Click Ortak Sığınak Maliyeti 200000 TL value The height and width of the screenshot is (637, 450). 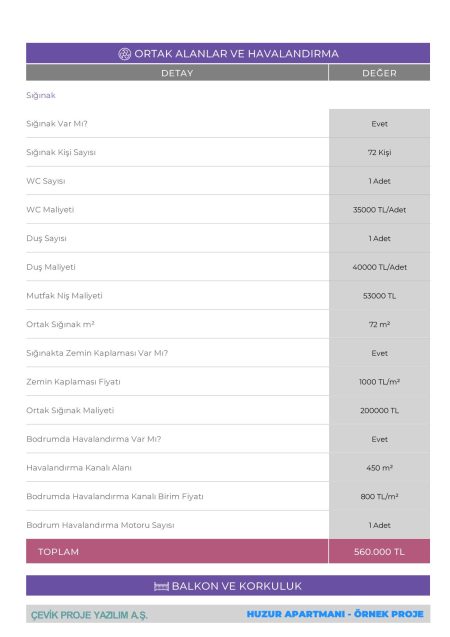coord(379,410)
